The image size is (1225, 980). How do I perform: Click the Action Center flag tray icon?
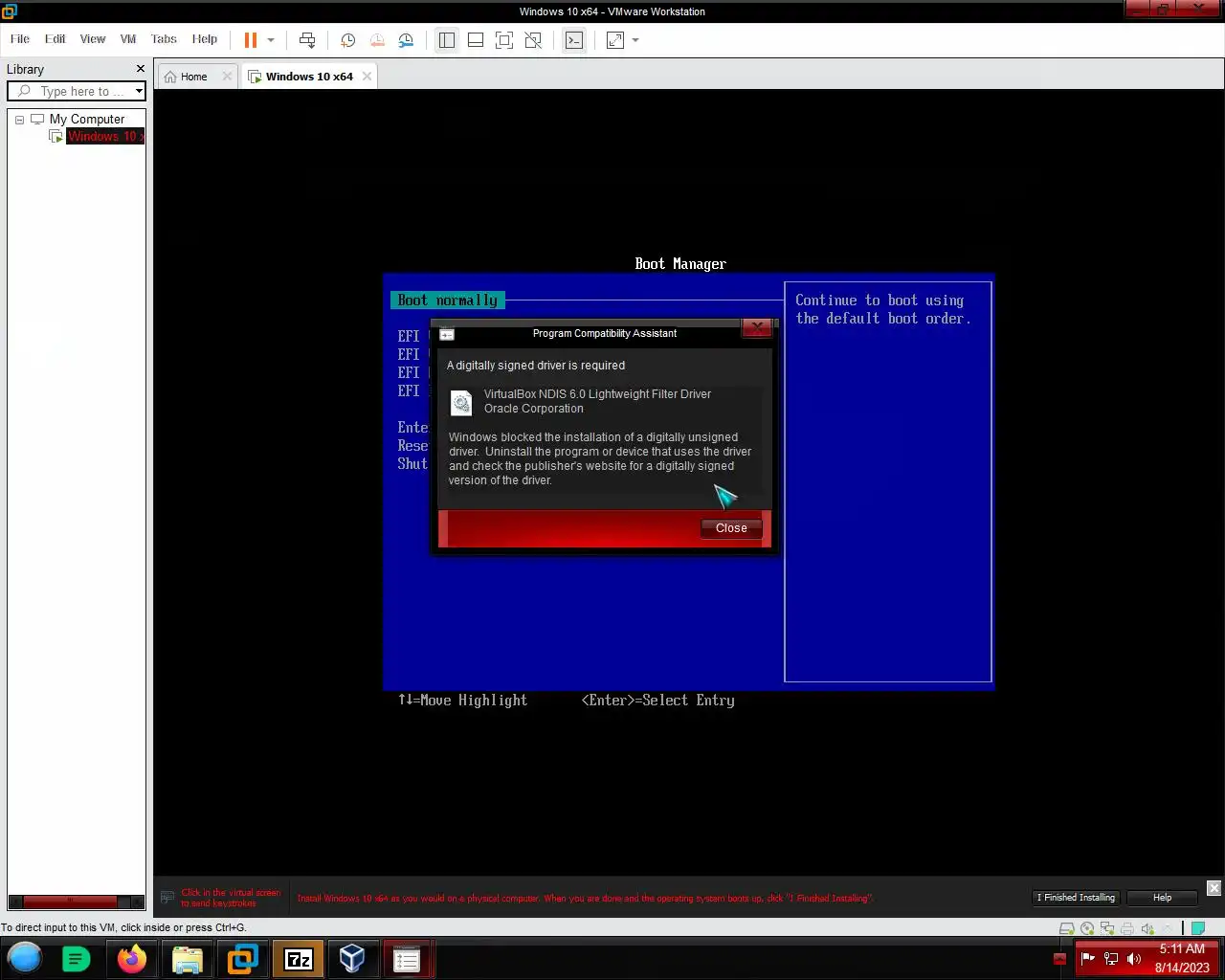[x=1087, y=958]
